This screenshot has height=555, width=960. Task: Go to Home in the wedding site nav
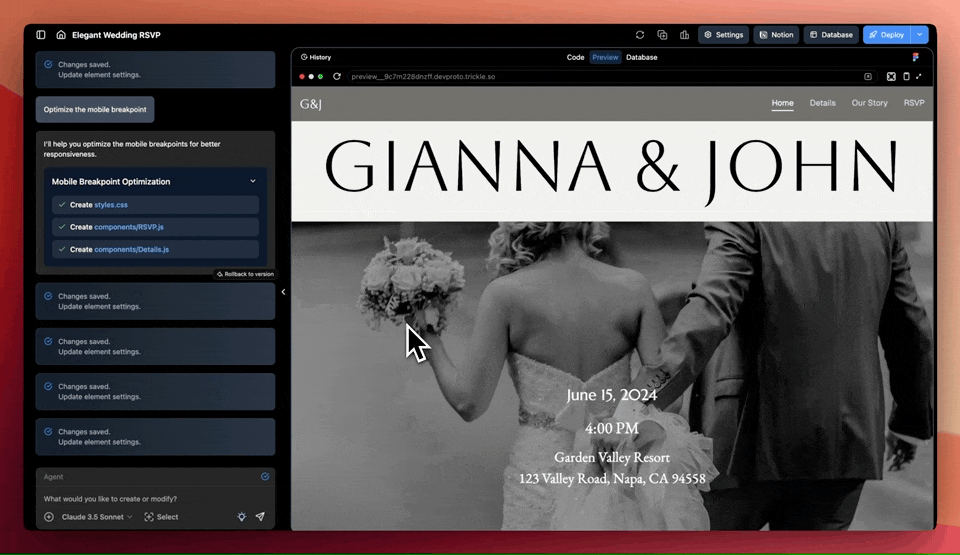coord(782,103)
